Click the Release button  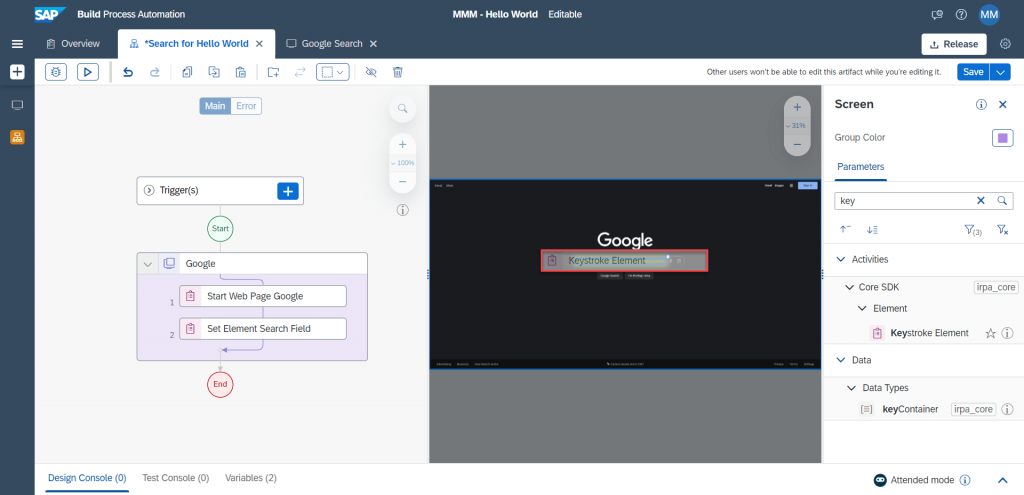coord(954,44)
